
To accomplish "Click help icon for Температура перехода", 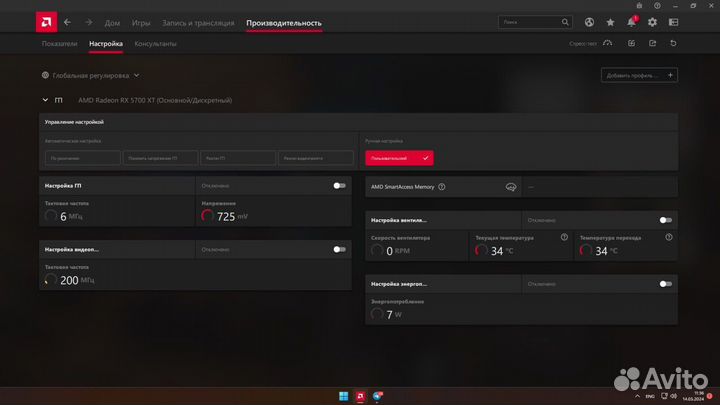I will click(x=669, y=237).
